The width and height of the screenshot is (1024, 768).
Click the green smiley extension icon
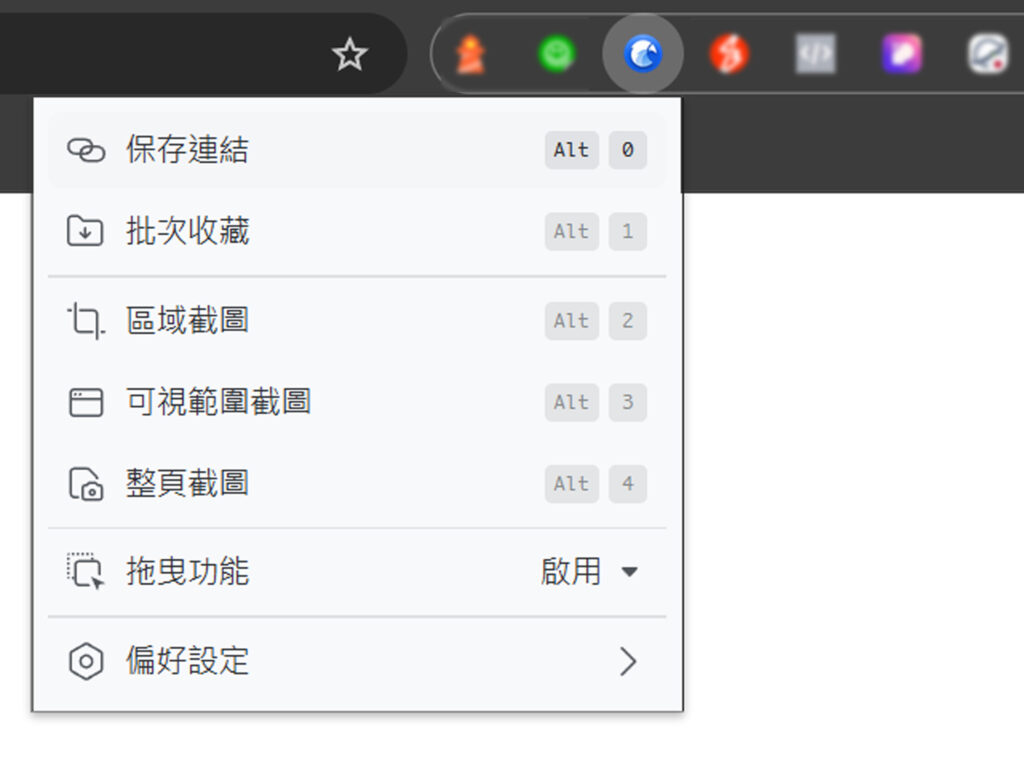point(557,55)
